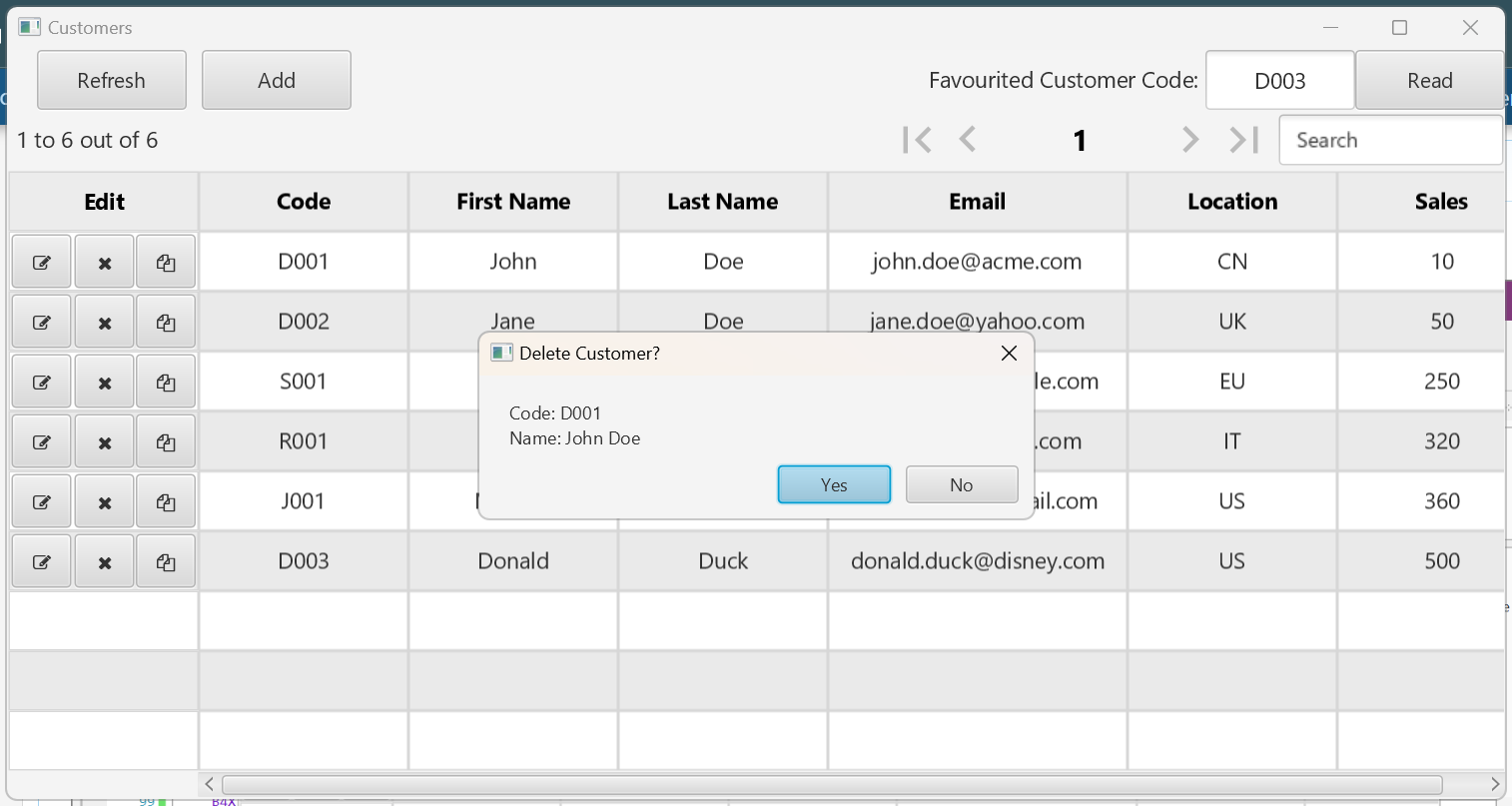Click the edit icon for customer R001
The height and width of the screenshot is (806, 1512).
point(42,442)
